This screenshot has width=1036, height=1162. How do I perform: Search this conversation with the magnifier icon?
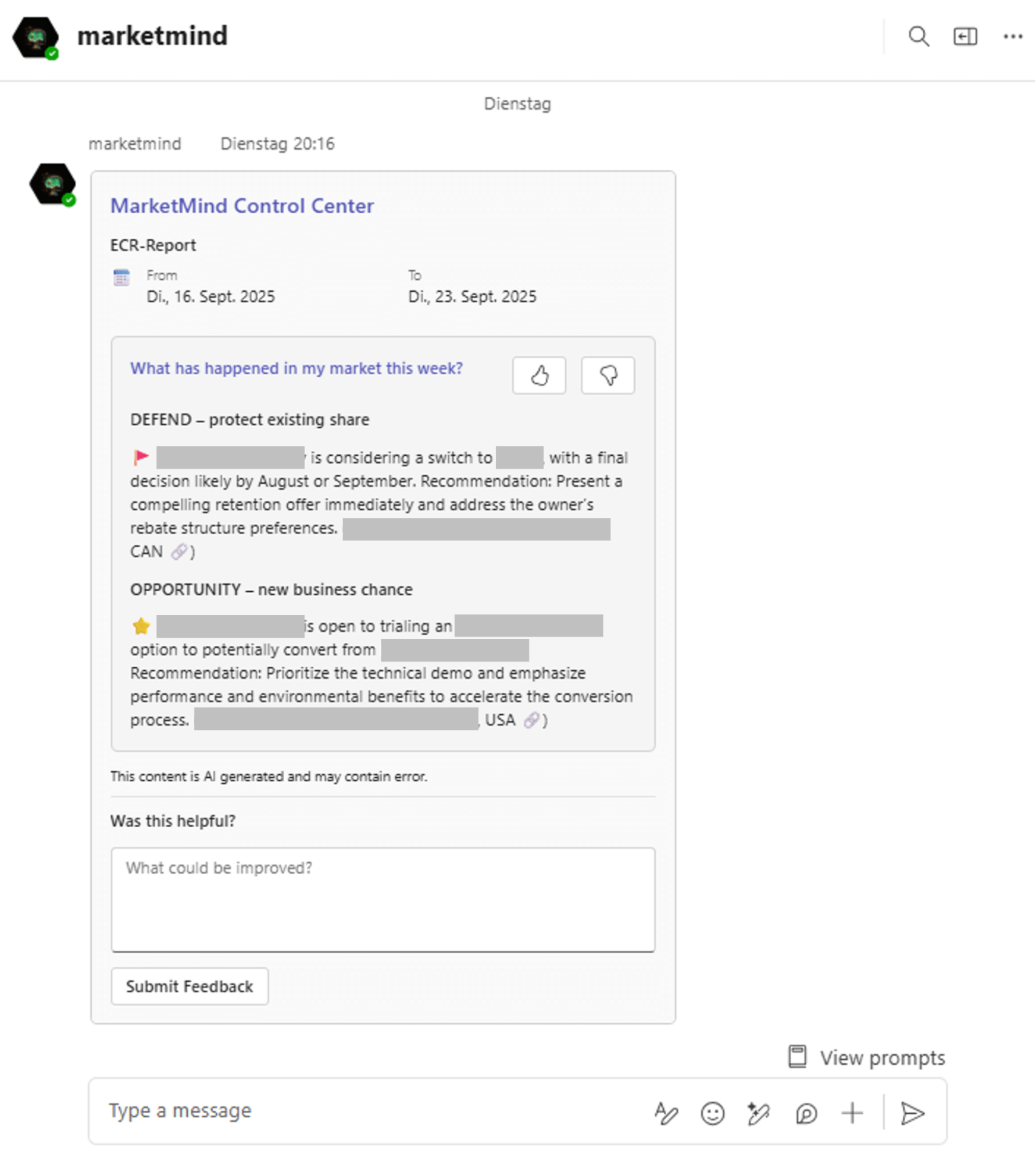[x=919, y=37]
